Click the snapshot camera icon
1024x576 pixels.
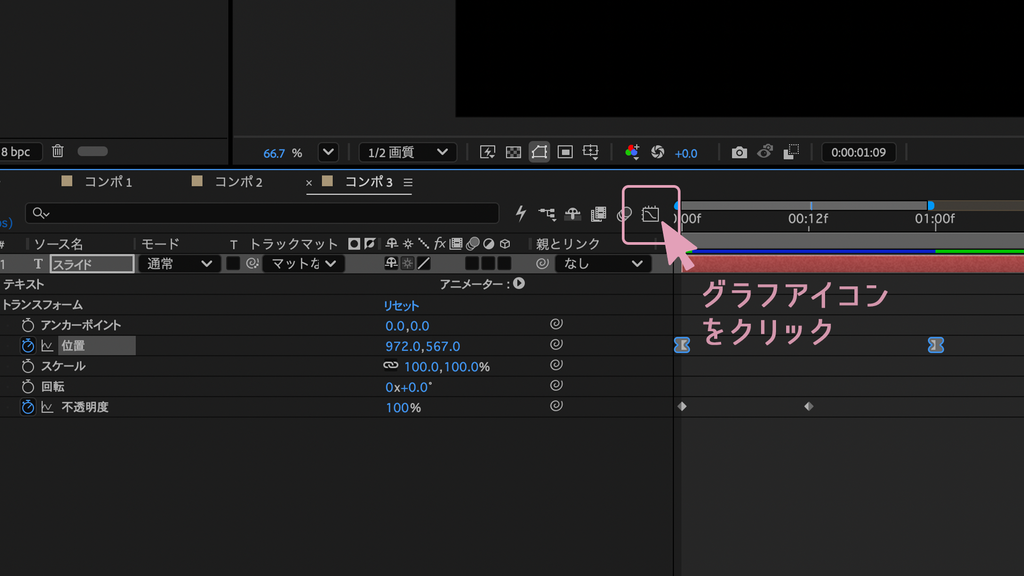coord(739,152)
